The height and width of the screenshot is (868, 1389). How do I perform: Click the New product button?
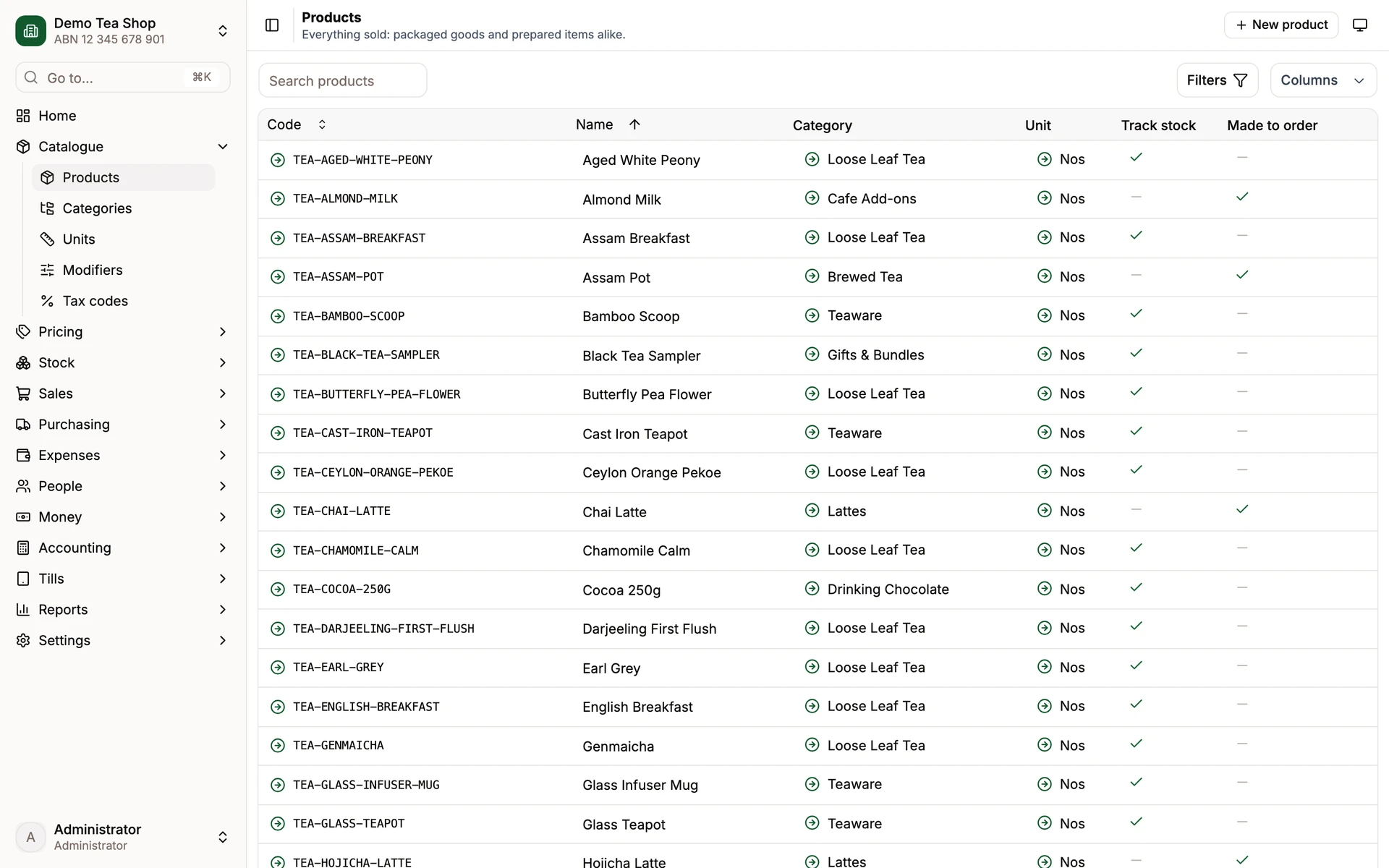1281,25
